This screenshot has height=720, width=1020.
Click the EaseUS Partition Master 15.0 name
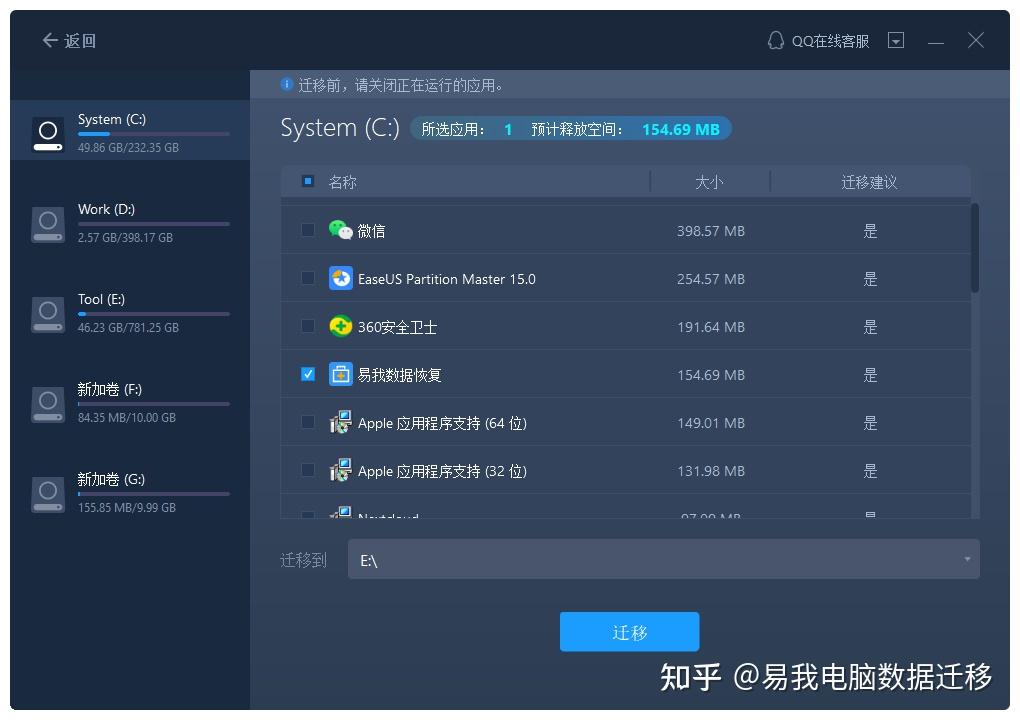point(447,279)
